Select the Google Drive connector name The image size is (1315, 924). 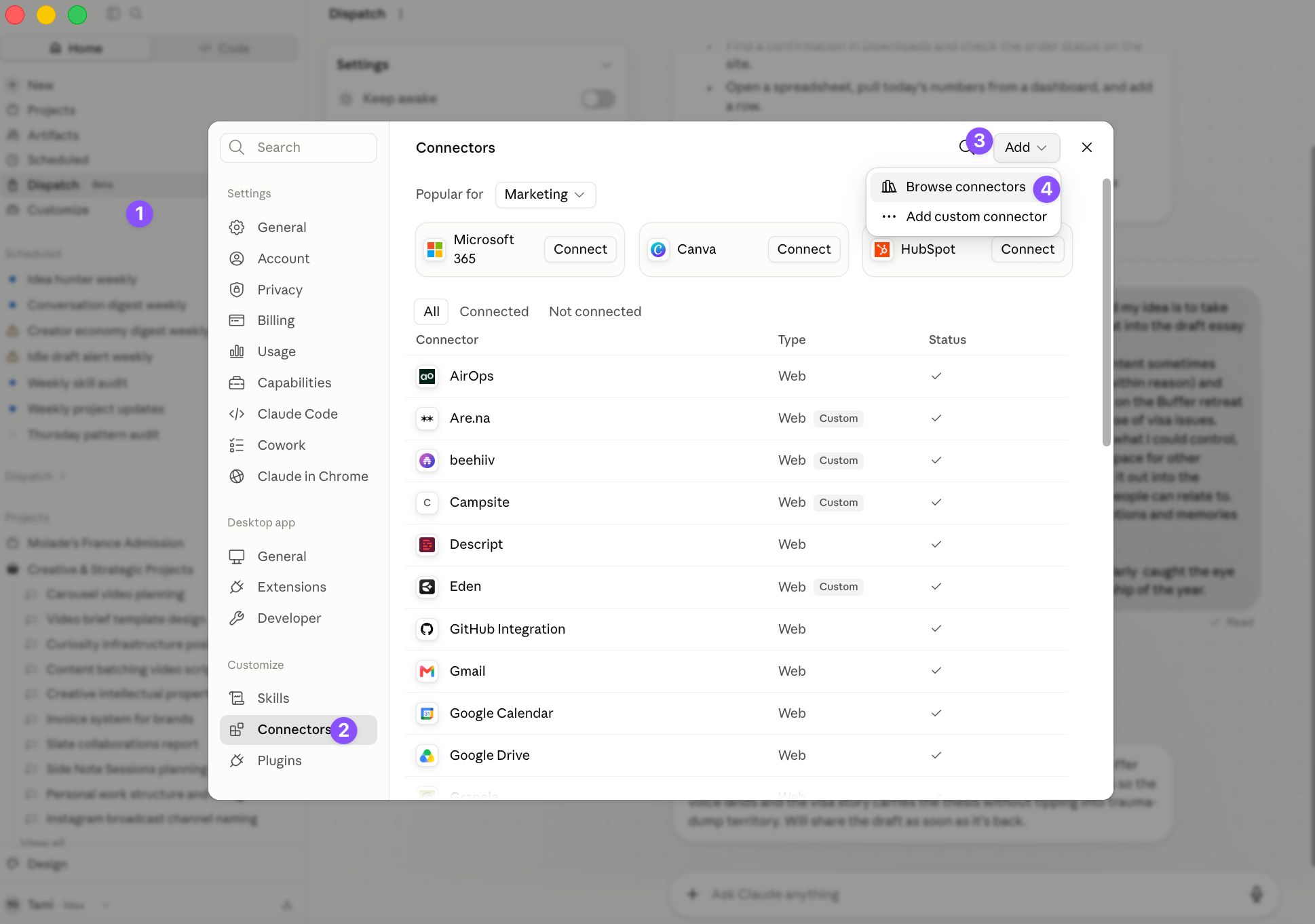(x=490, y=755)
